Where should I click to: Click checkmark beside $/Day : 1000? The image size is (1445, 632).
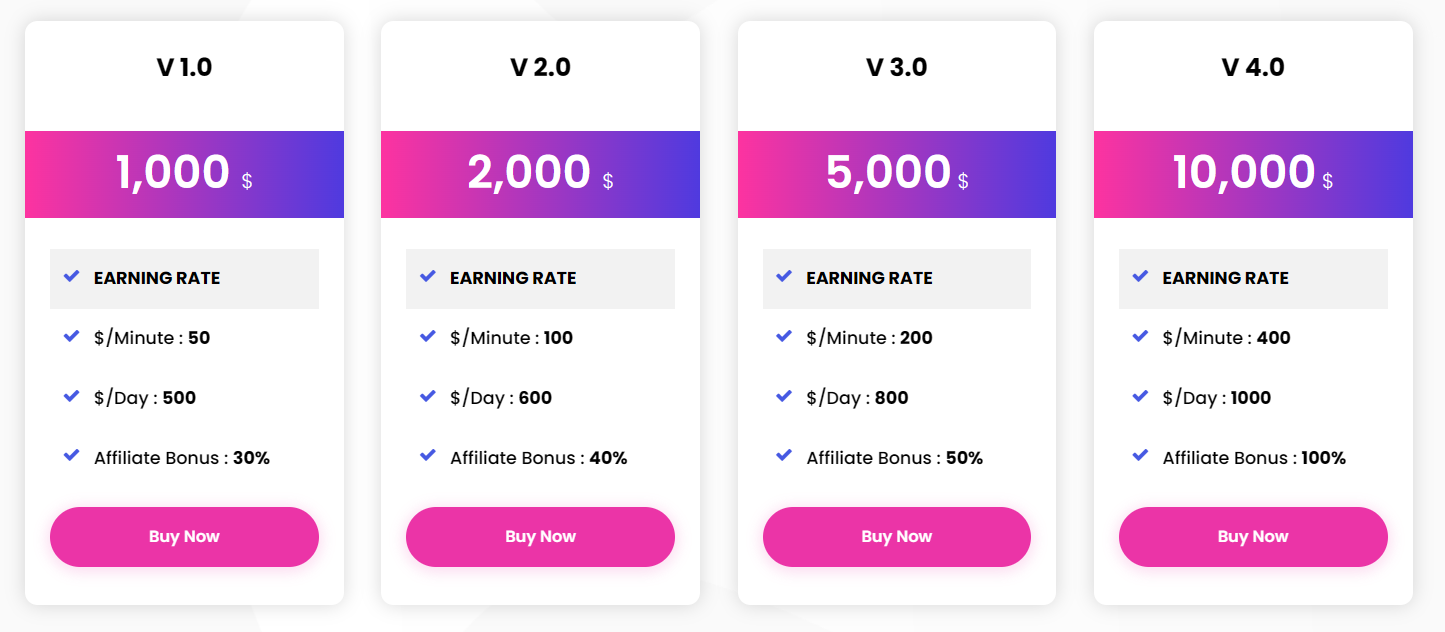(1140, 396)
